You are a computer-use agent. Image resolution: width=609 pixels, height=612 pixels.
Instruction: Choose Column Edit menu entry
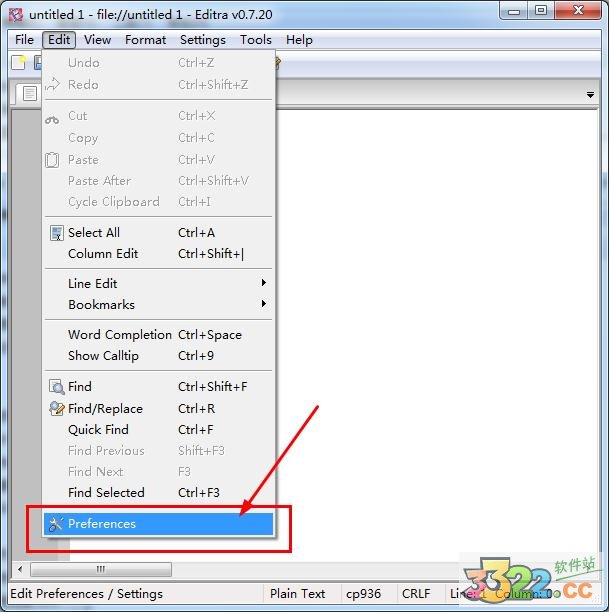click(158, 254)
